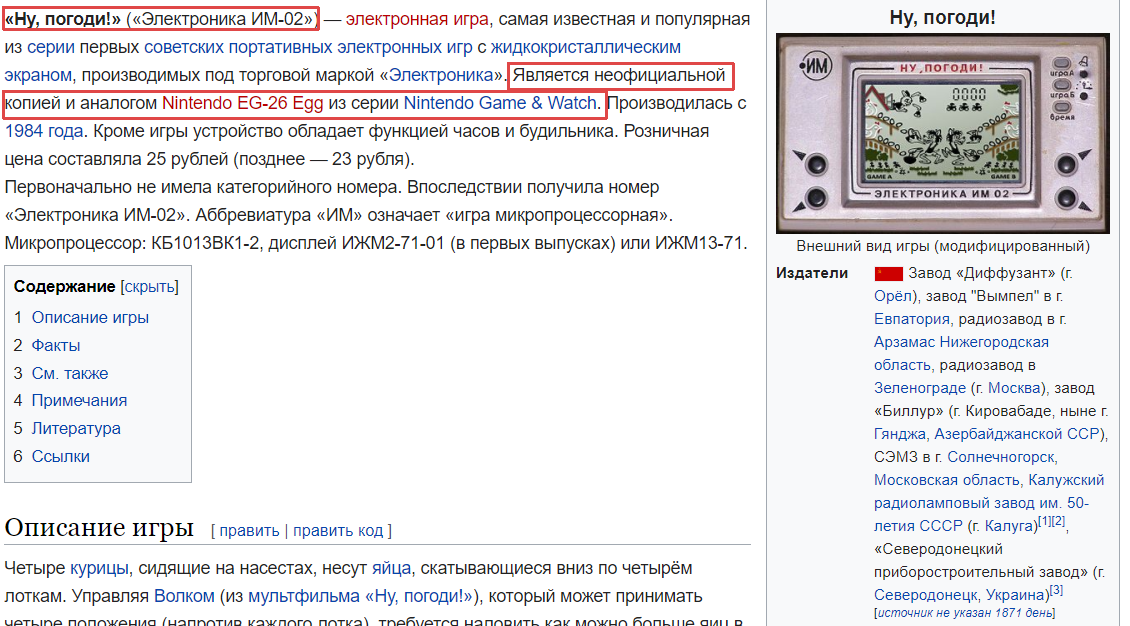Open the 'курицы' link
Image resolution: width=1130 pixels, height=626 pixels.
99,568
